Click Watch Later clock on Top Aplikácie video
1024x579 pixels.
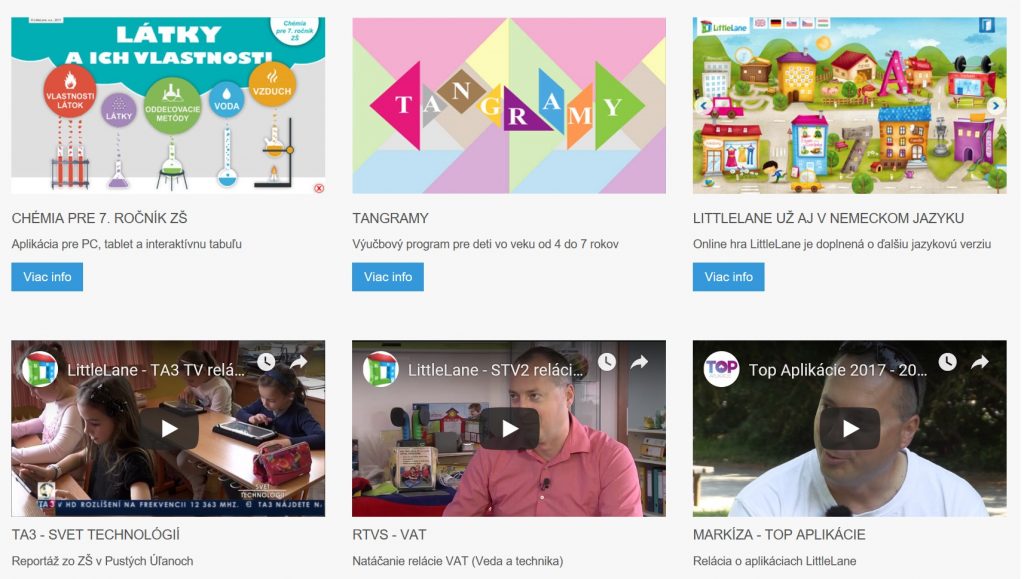tap(948, 362)
